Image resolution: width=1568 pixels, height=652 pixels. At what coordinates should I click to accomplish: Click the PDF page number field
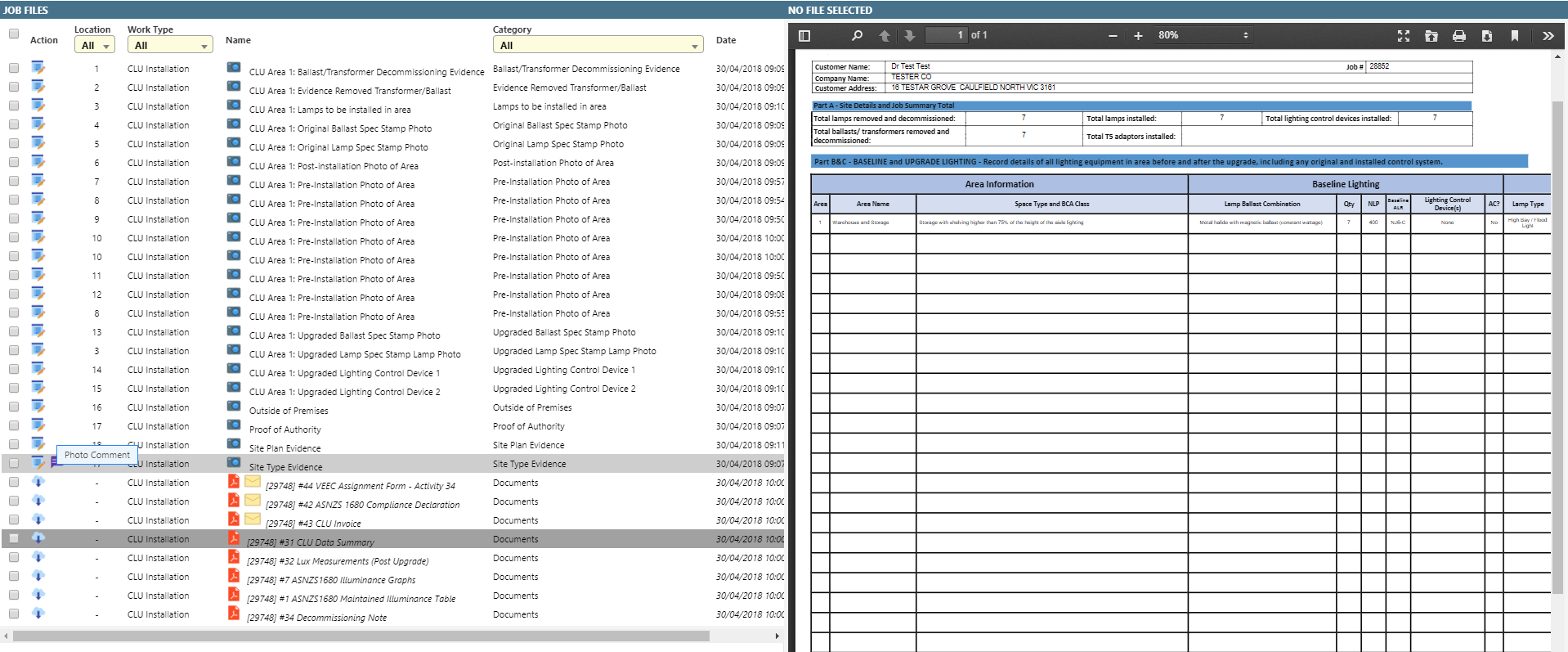pyautogui.click(x=946, y=35)
